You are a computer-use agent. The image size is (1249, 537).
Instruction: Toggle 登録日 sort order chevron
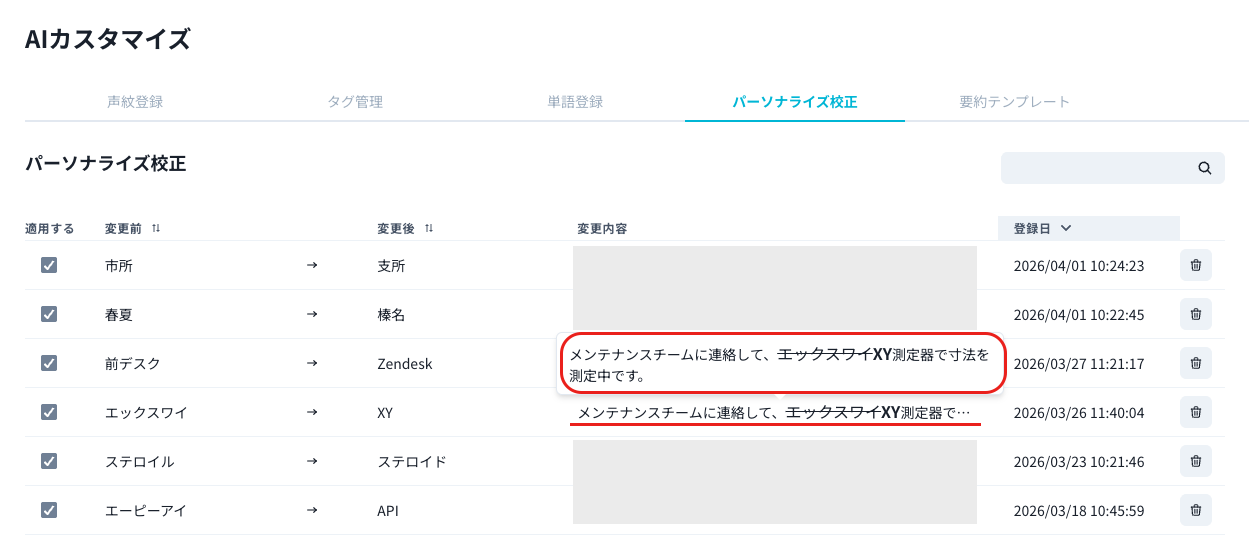click(x=1066, y=228)
